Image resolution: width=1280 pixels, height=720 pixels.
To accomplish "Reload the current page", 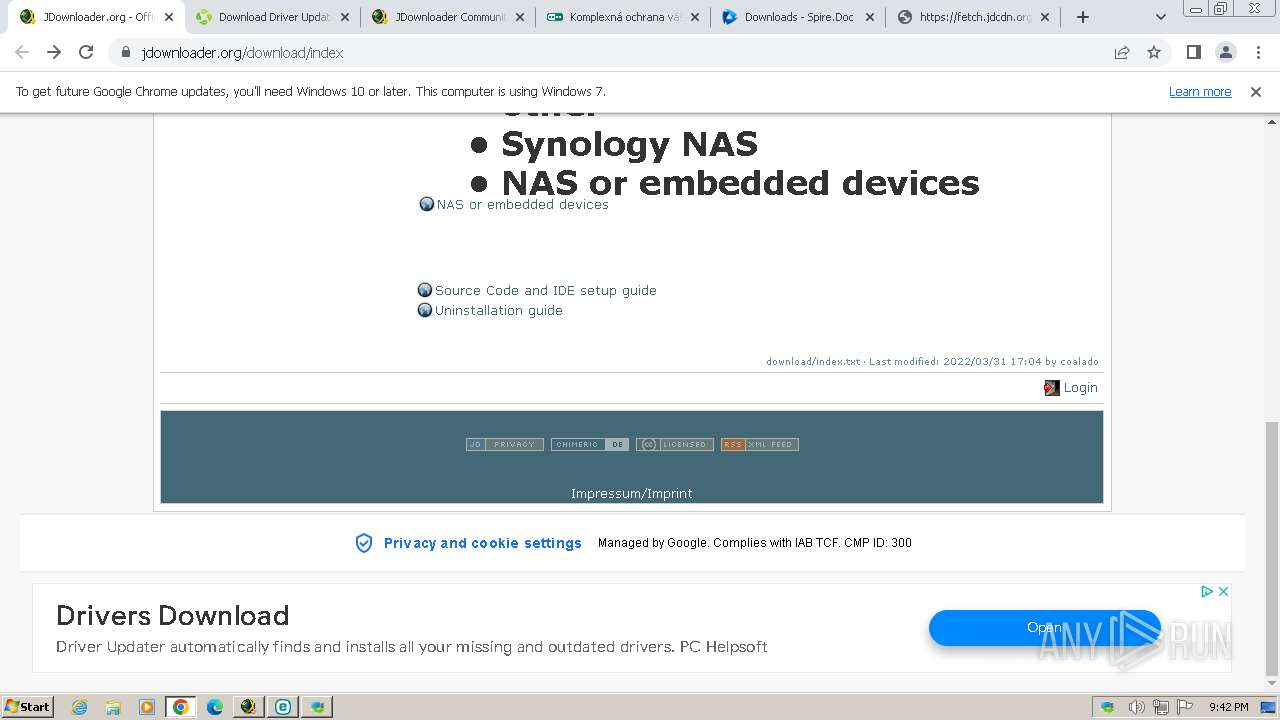I will coord(86,52).
